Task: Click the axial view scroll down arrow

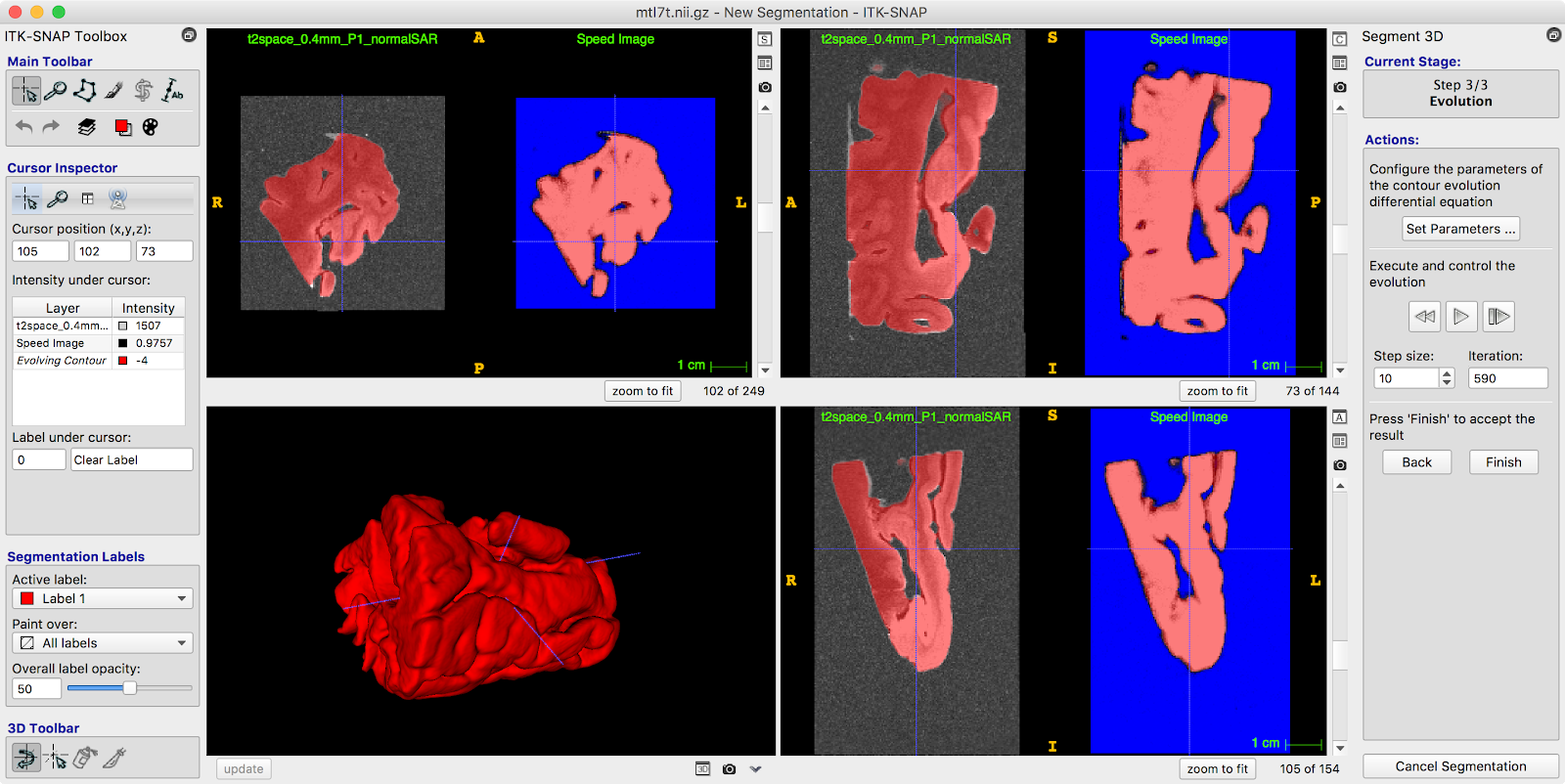Action: point(765,370)
